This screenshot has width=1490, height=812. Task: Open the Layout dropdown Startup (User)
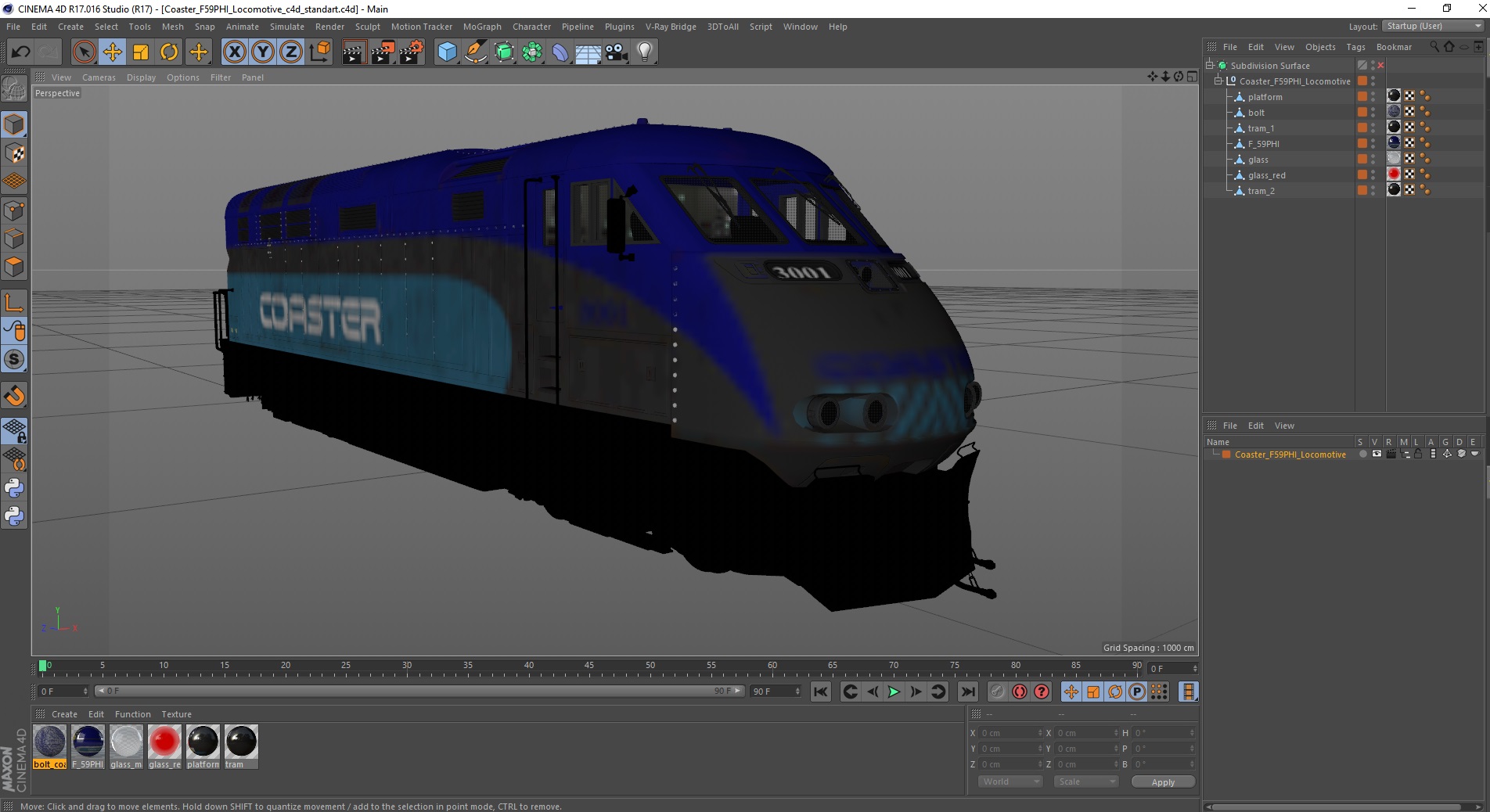(1433, 26)
